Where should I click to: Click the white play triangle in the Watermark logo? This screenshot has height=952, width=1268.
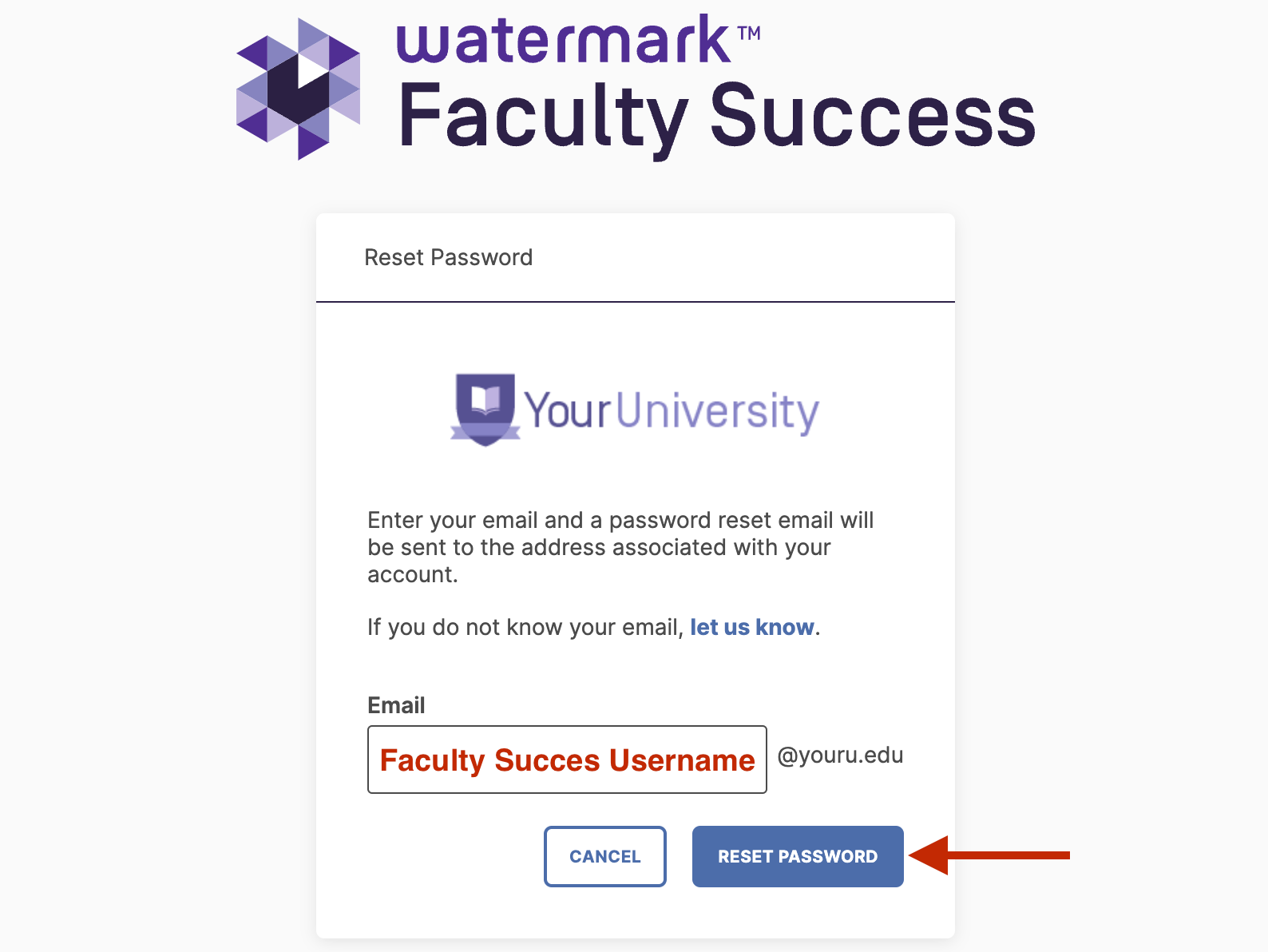[x=312, y=71]
